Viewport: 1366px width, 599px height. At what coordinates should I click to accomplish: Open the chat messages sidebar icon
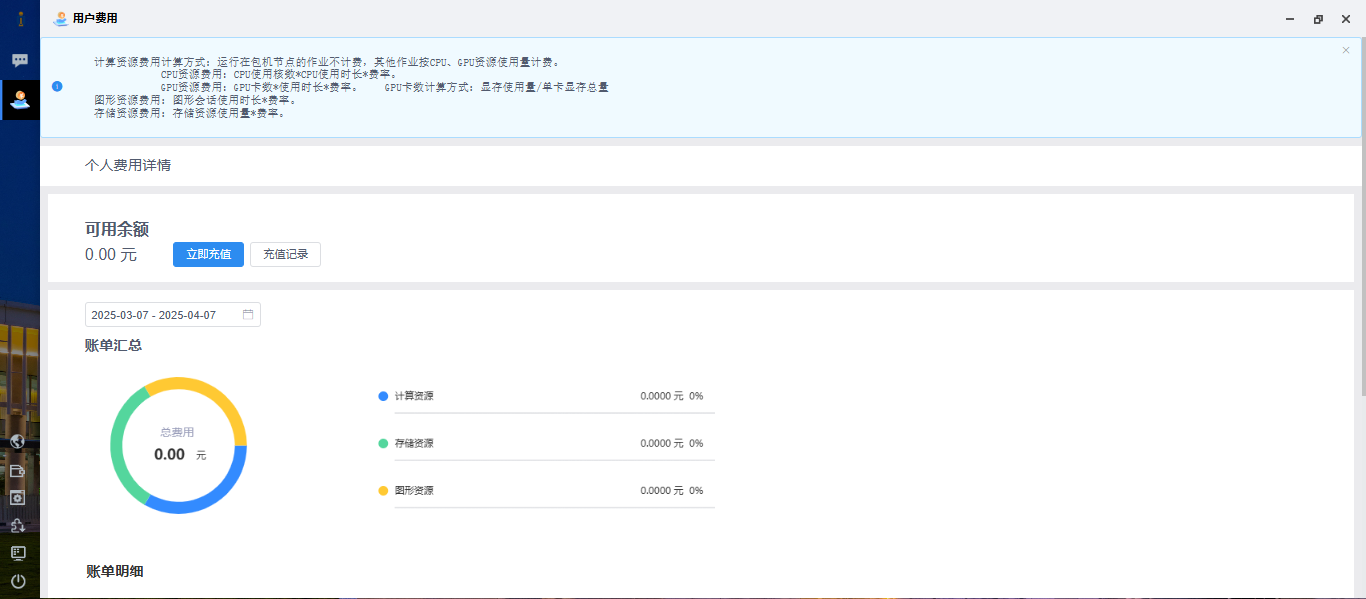click(20, 60)
